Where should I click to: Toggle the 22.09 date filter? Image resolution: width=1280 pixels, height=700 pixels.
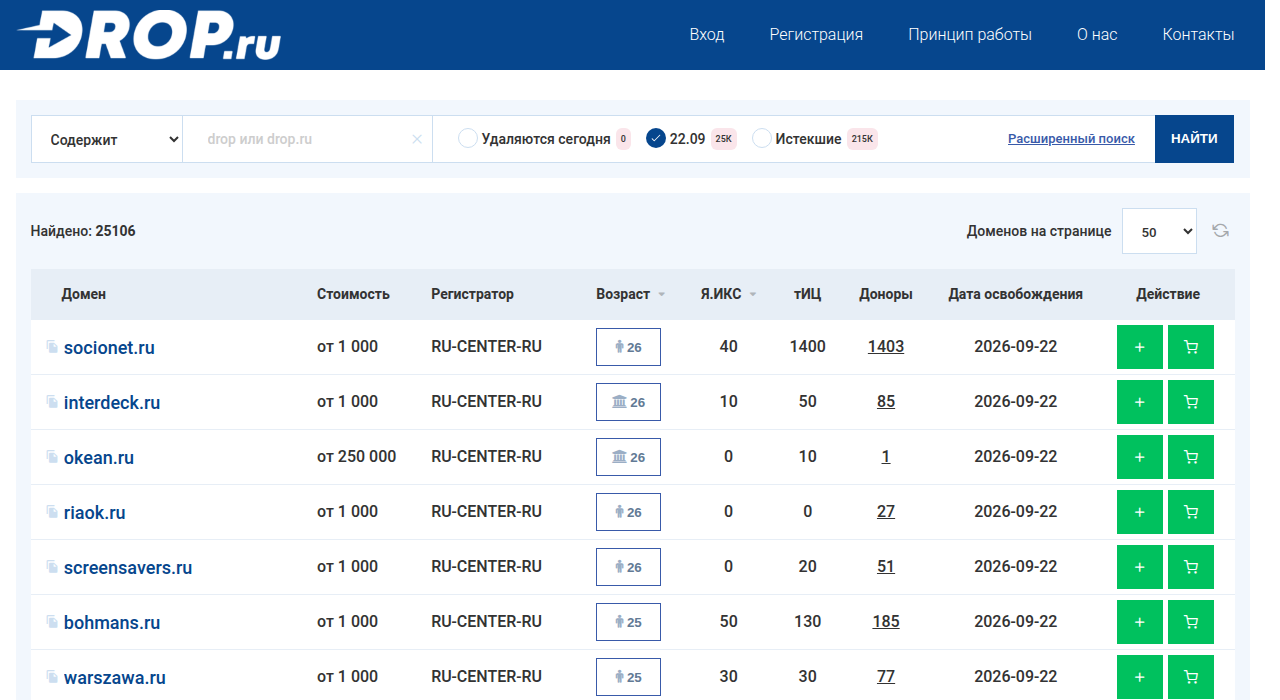[x=656, y=139]
